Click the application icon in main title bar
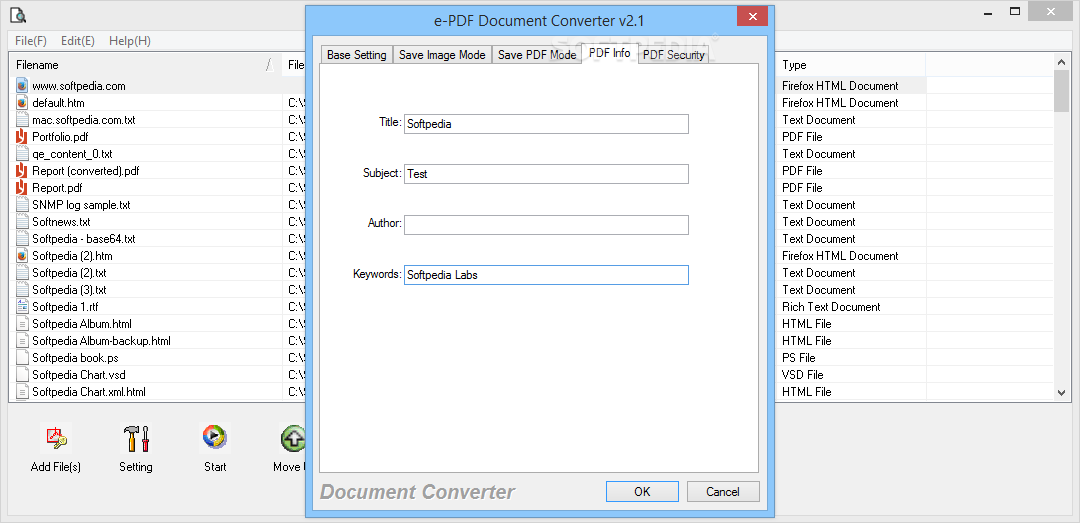 [x=19, y=14]
